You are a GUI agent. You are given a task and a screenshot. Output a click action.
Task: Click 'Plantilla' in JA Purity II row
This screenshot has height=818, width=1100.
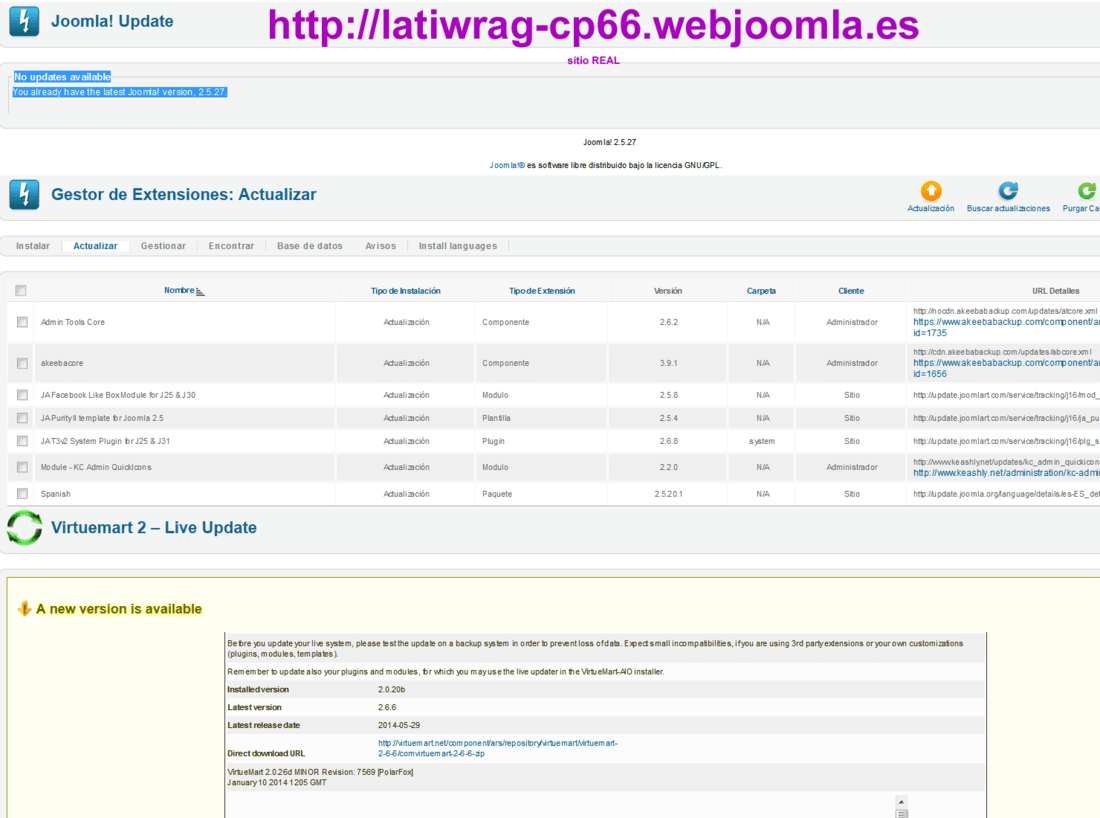496,418
